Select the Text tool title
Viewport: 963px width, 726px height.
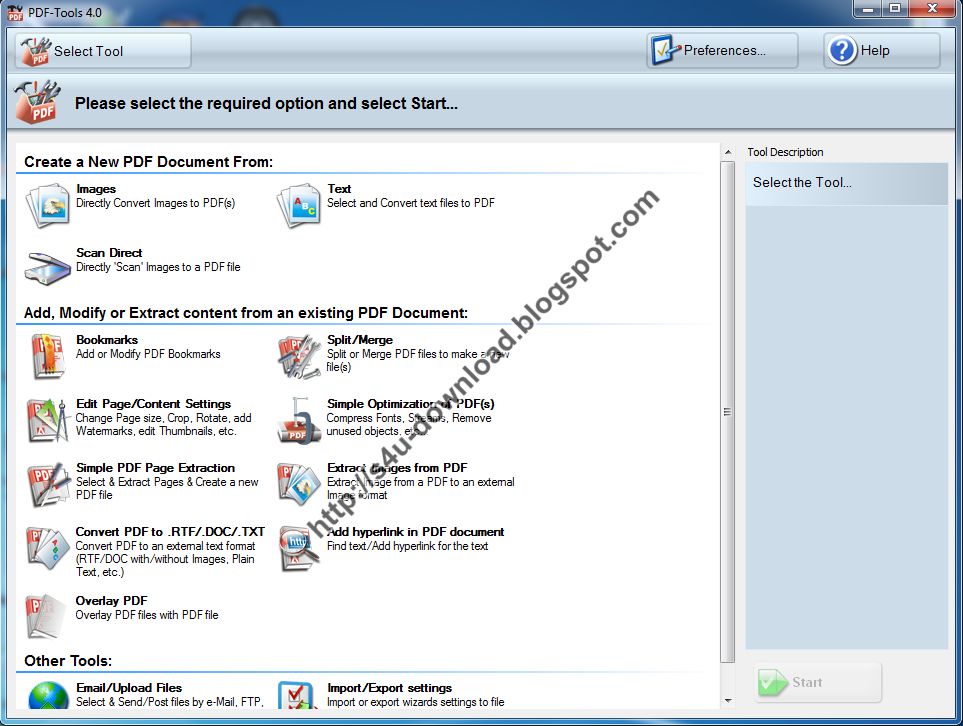pyautogui.click(x=339, y=189)
